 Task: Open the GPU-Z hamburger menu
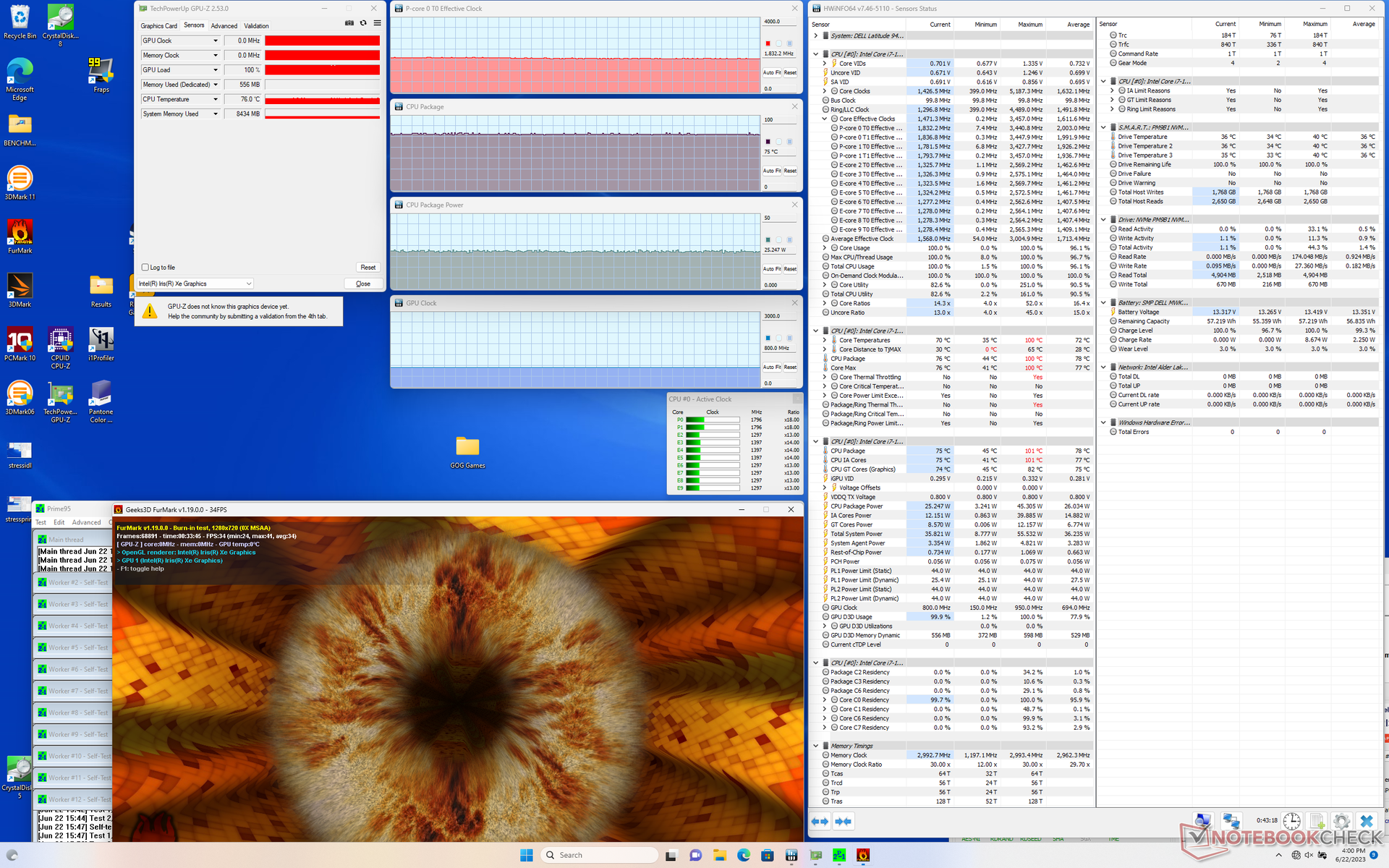[377, 23]
